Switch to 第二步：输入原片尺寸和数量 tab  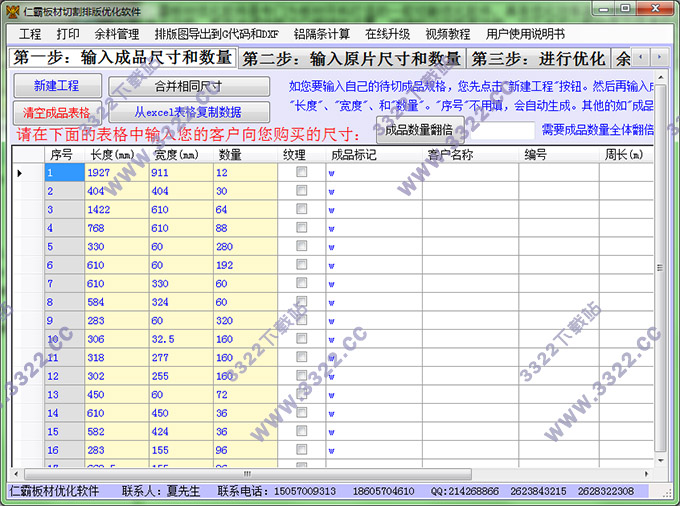[x=352, y=59]
